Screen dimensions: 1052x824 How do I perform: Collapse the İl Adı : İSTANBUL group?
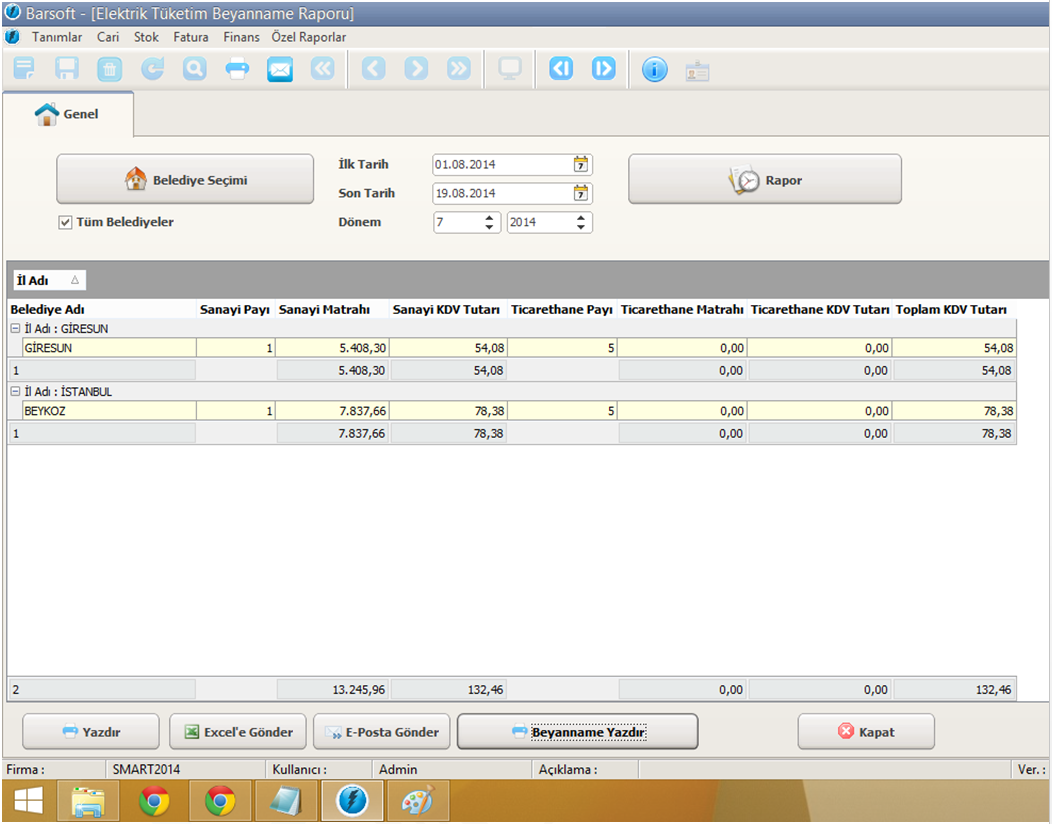pyautogui.click(x=15, y=392)
